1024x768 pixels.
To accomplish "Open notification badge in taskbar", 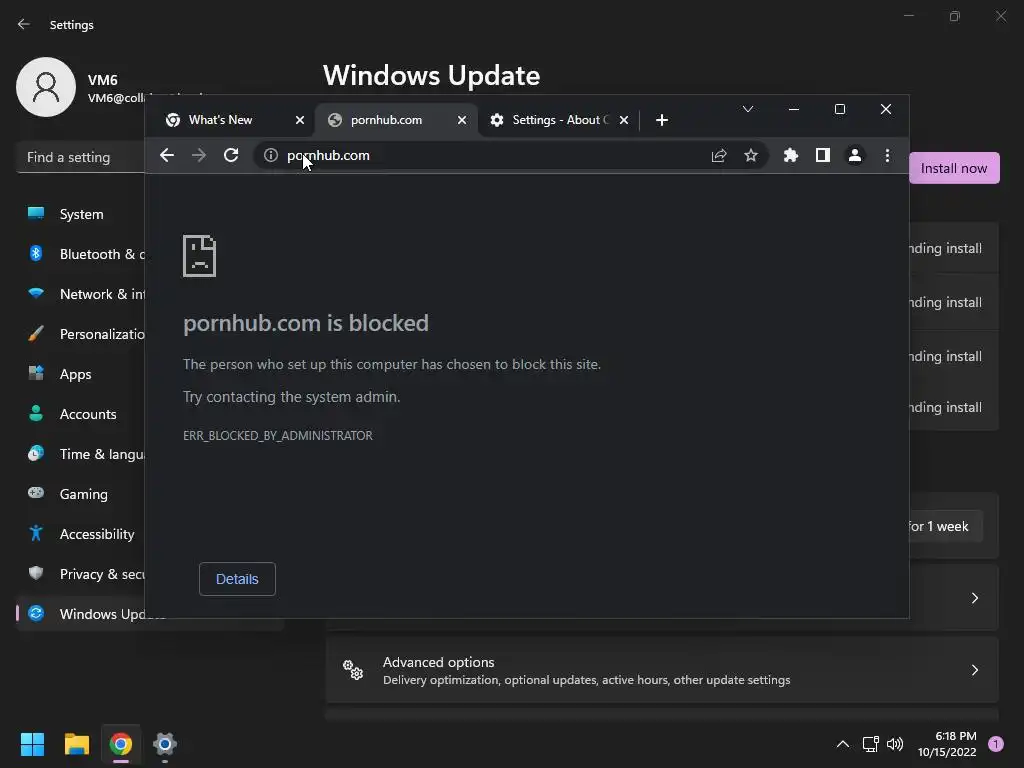I will [x=996, y=744].
